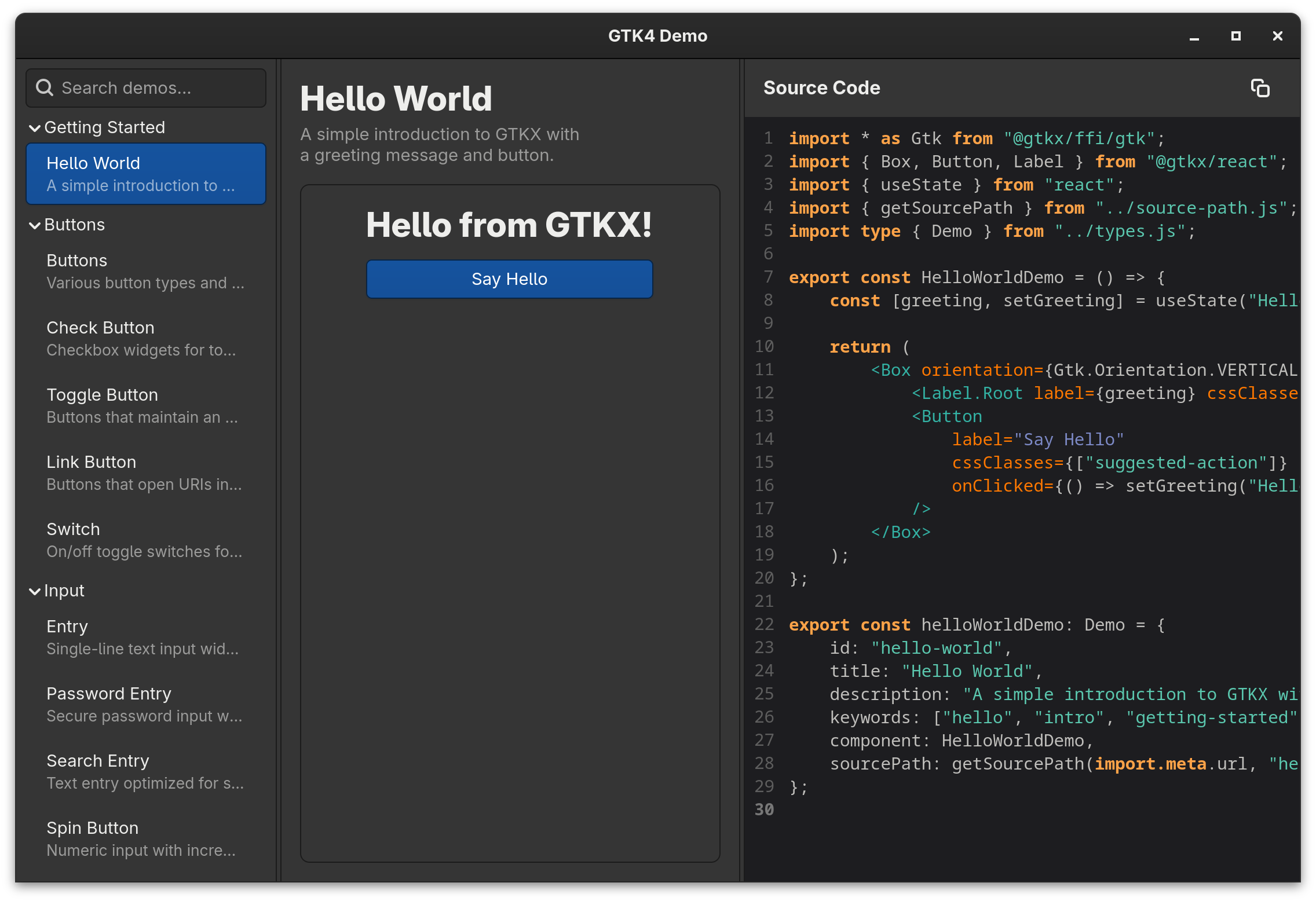Image resolution: width=1316 pixels, height=901 pixels.
Task: Open the Buttons demo
Action: click(145, 270)
